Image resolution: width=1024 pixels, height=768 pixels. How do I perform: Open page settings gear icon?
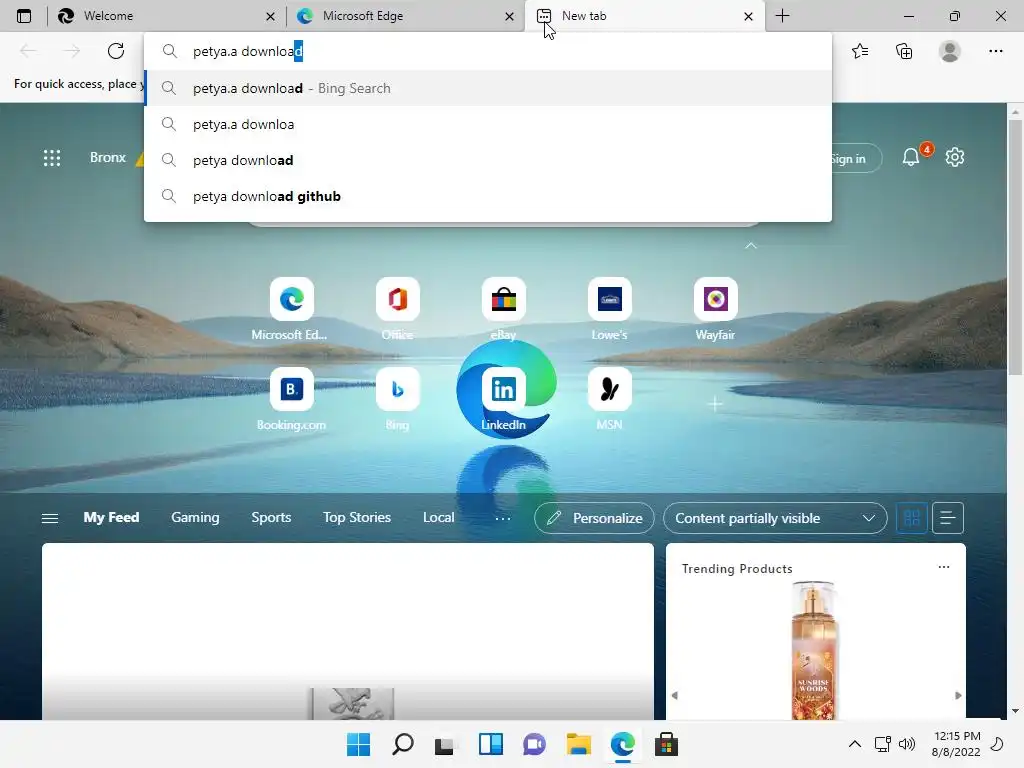click(x=955, y=157)
